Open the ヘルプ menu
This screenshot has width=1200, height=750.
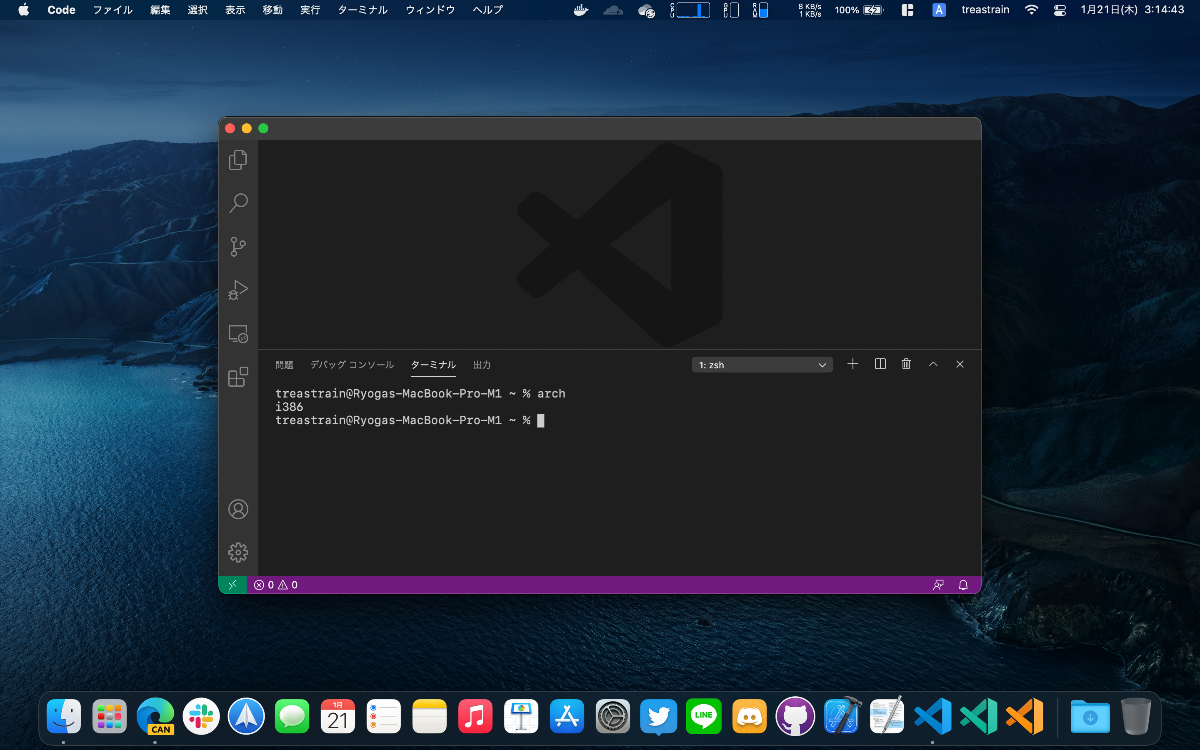tap(488, 10)
